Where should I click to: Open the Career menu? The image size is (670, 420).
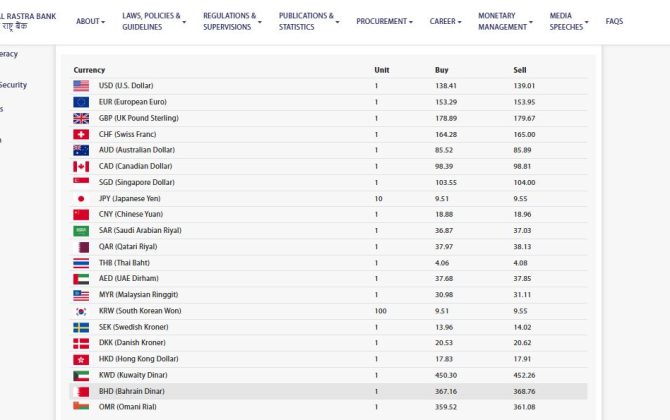(447, 21)
